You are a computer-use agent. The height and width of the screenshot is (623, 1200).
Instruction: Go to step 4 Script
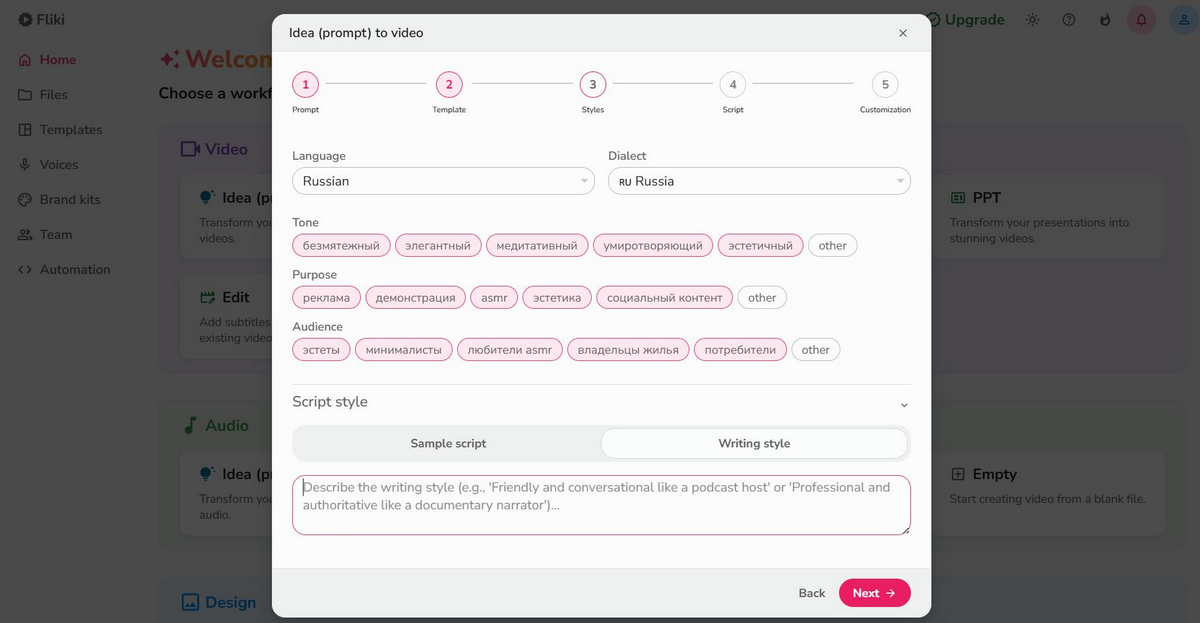tap(733, 85)
